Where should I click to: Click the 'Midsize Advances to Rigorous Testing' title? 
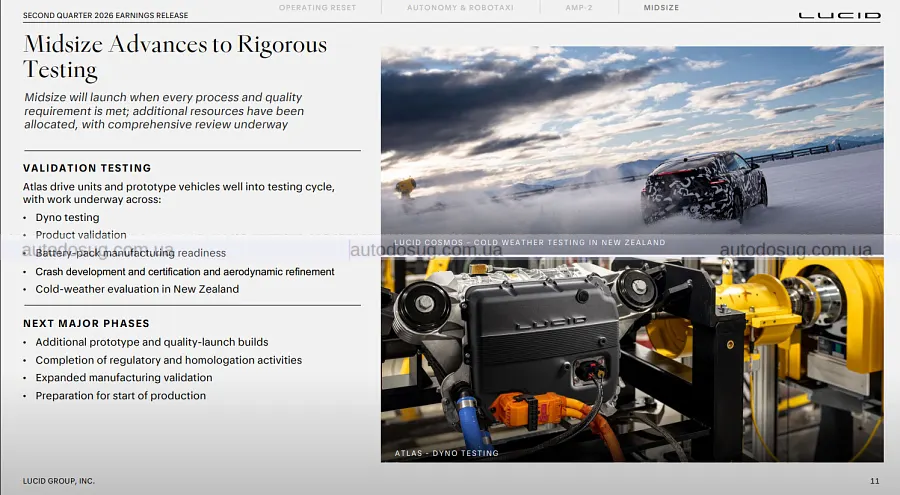click(x=175, y=57)
